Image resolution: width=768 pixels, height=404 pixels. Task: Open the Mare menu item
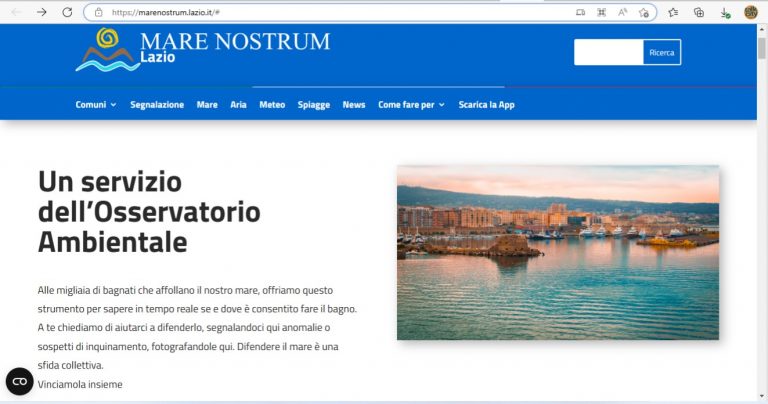coord(207,105)
